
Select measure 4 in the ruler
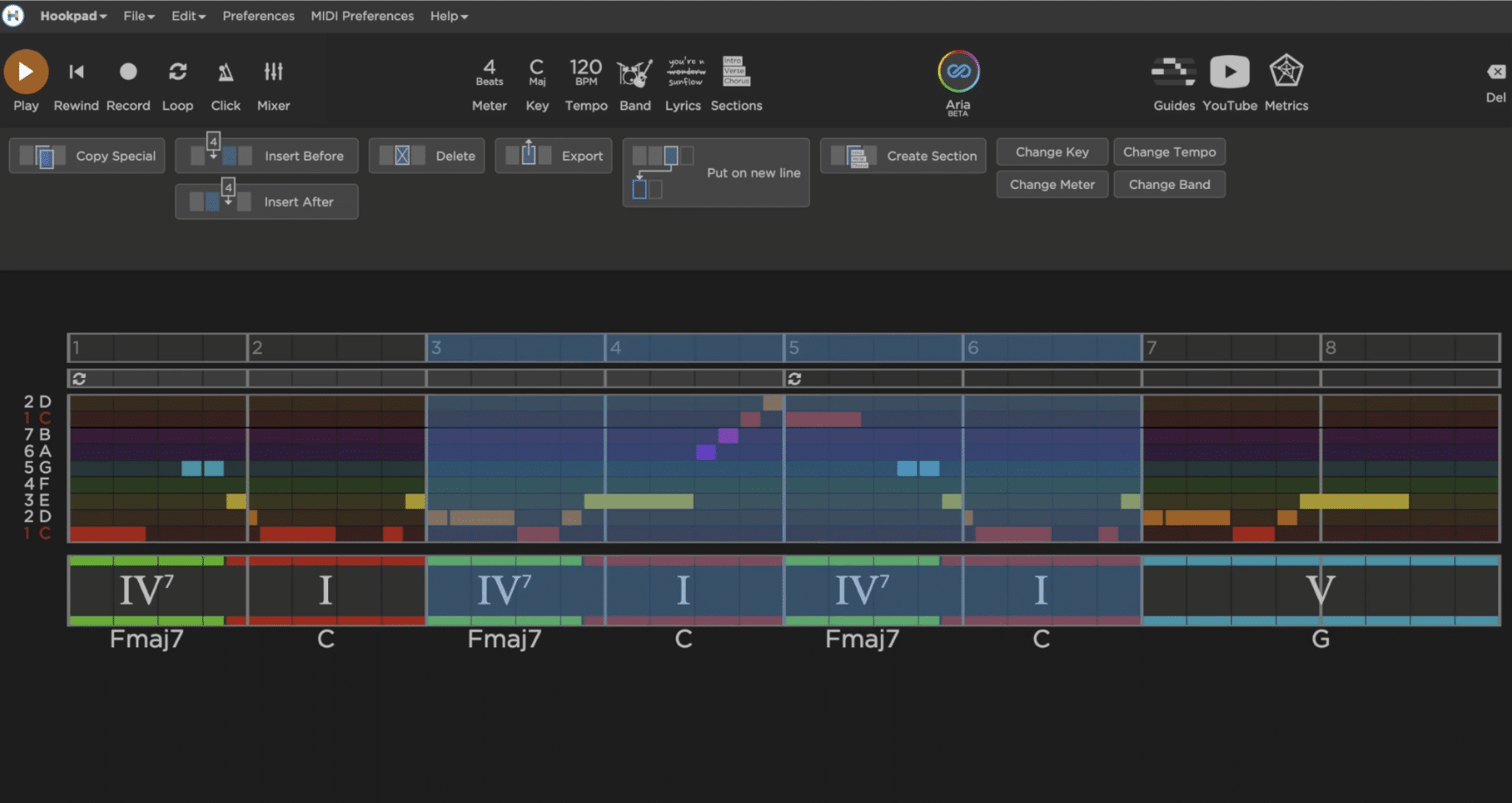click(695, 347)
